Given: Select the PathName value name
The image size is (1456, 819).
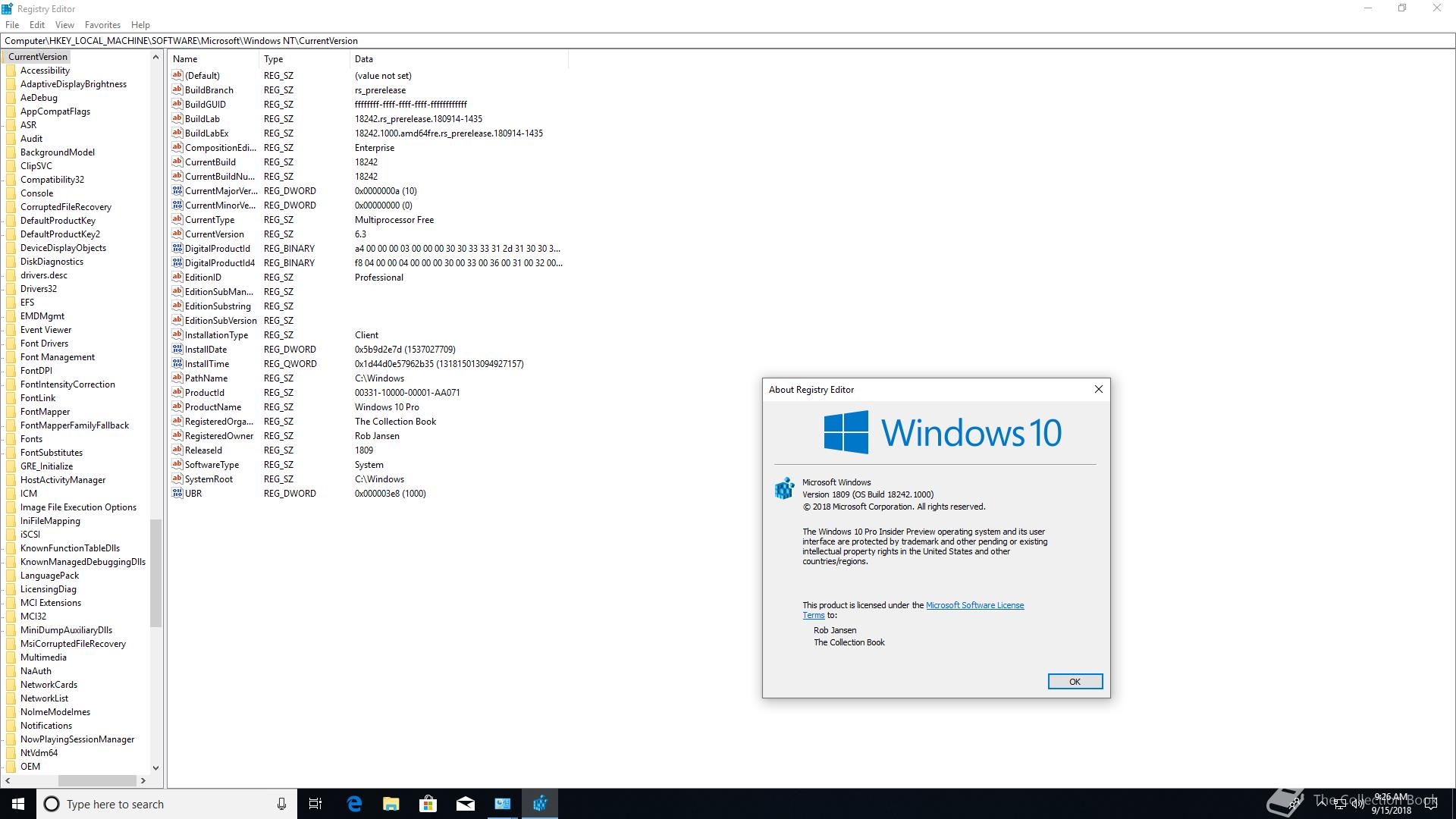Looking at the screenshot, I should pos(206,378).
